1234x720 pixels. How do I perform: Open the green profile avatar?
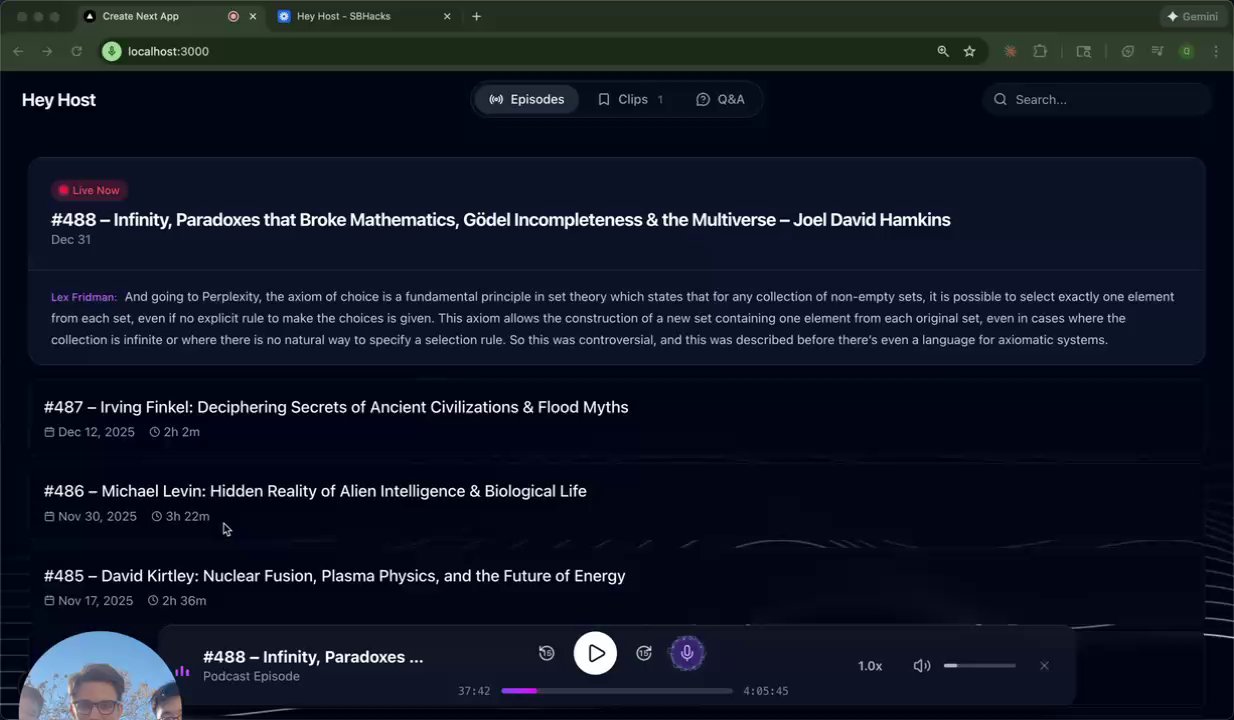coord(1187,51)
